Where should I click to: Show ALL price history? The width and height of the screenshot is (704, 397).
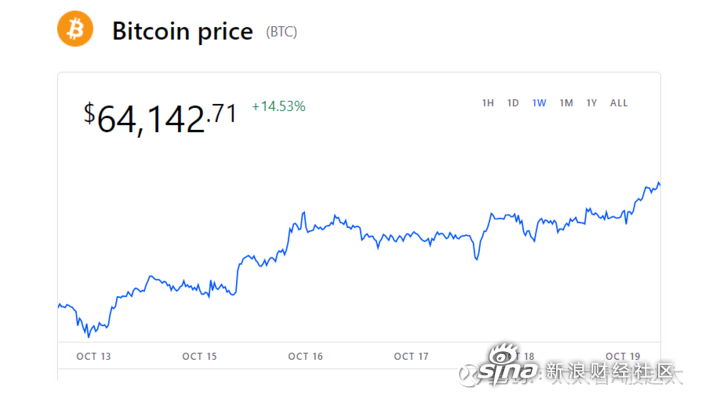click(619, 103)
